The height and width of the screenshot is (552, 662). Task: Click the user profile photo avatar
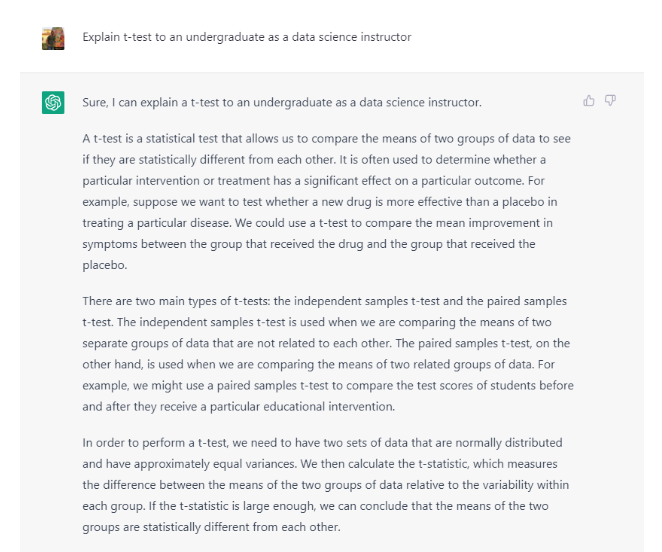(53, 38)
